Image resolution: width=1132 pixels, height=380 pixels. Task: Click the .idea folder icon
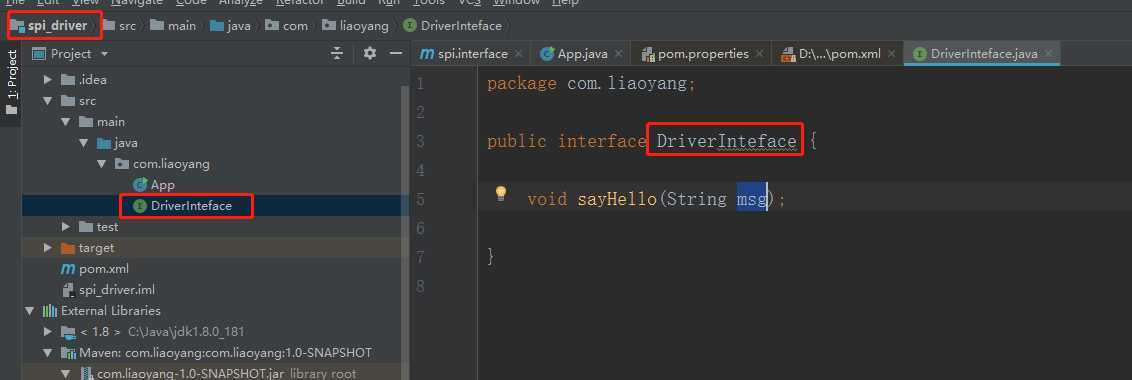[x=68, y=79]
